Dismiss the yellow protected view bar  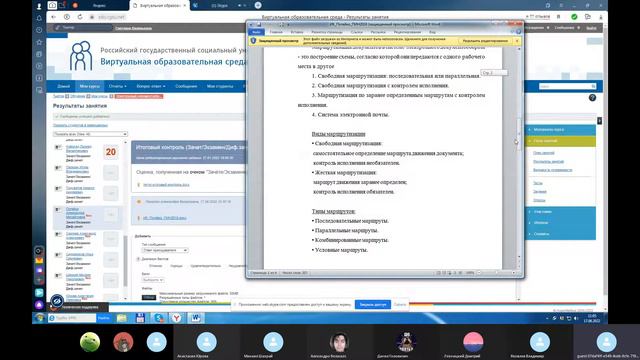point(517,41)
